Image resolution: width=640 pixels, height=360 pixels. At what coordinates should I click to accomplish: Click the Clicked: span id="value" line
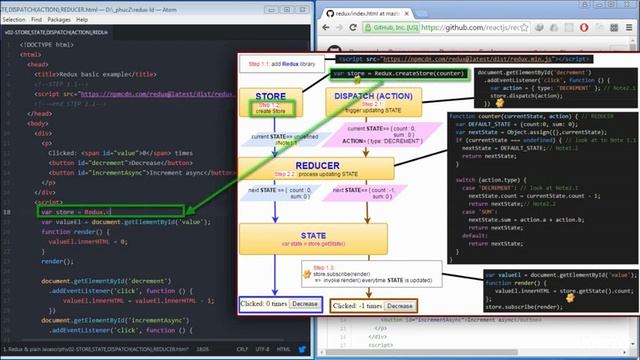tap(120, 153)
